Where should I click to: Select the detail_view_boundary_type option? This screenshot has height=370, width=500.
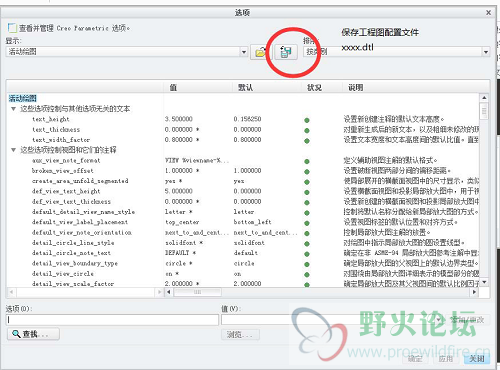[75, 263]
